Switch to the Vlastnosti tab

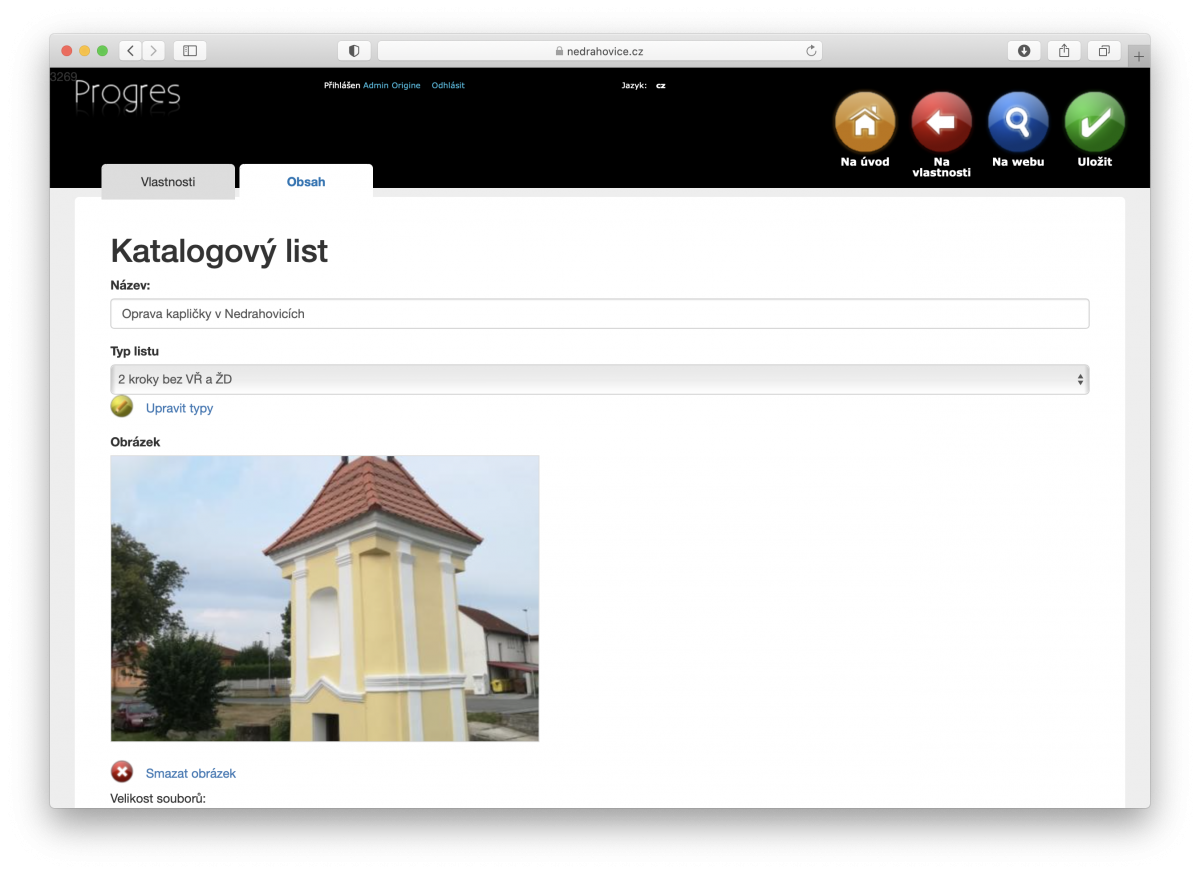[167, 181]
